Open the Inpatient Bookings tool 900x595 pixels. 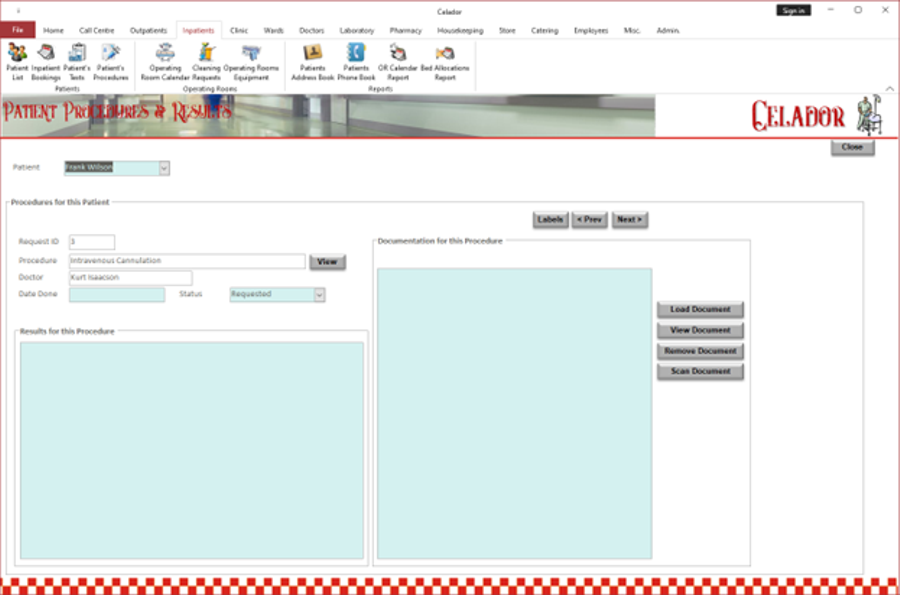(x=46, y=62)
